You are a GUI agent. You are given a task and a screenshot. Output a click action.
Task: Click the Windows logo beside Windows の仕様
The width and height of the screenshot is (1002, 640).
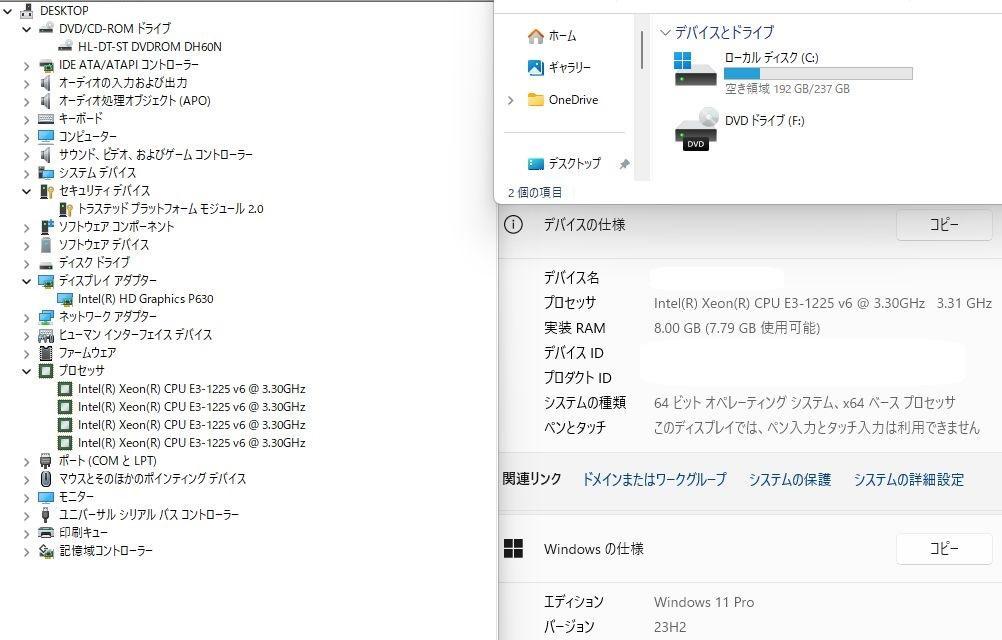point(513,548)
